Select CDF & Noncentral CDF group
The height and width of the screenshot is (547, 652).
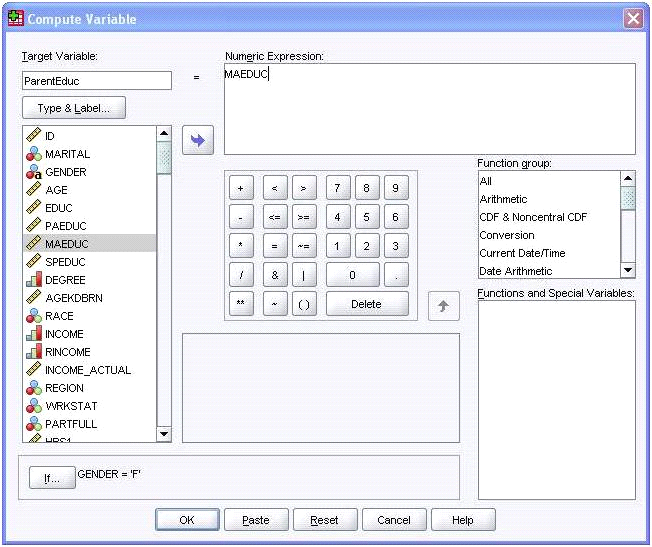549,217
